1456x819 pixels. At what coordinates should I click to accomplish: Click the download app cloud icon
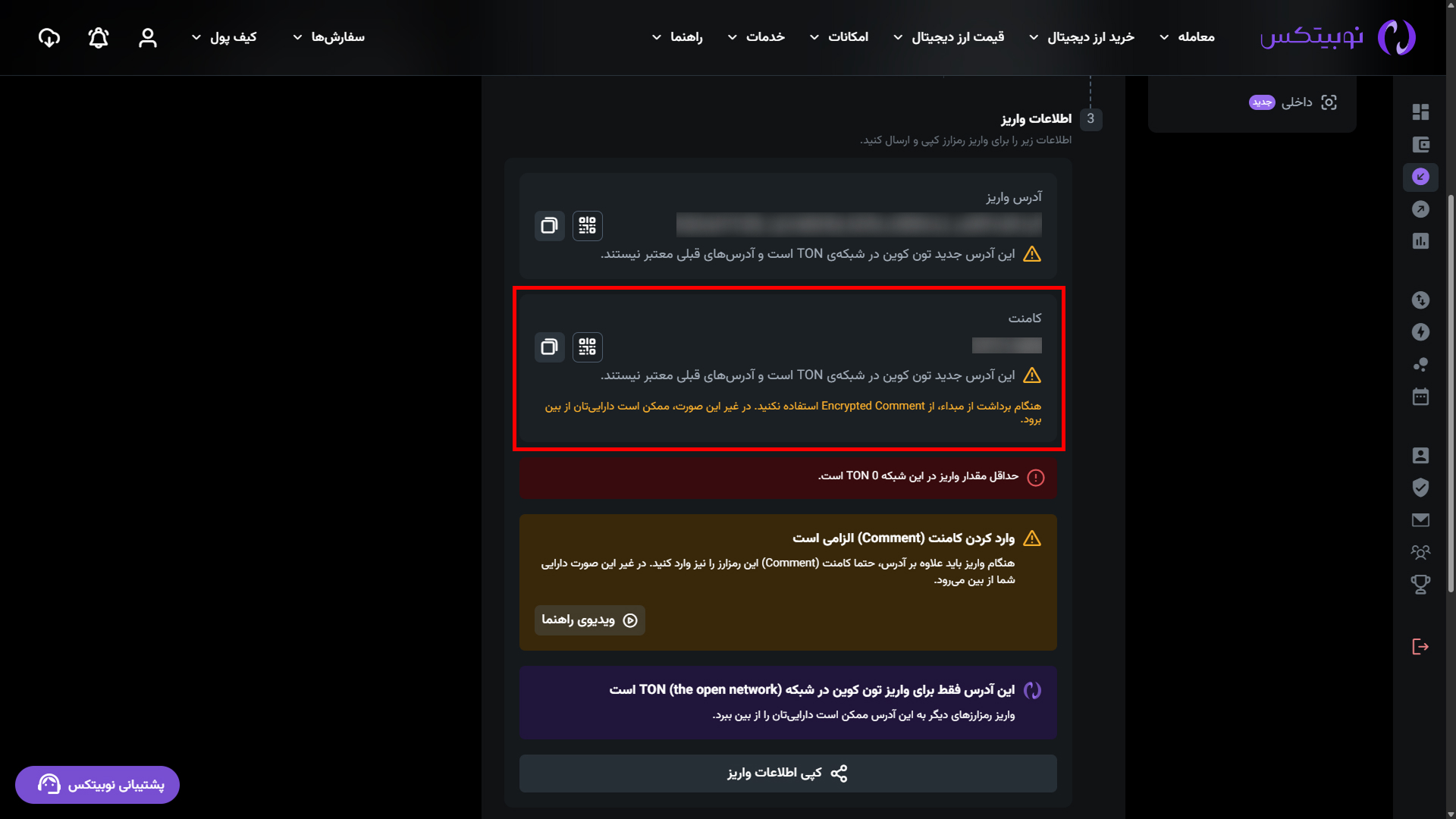pyautogui.click(x=49, y=37)
